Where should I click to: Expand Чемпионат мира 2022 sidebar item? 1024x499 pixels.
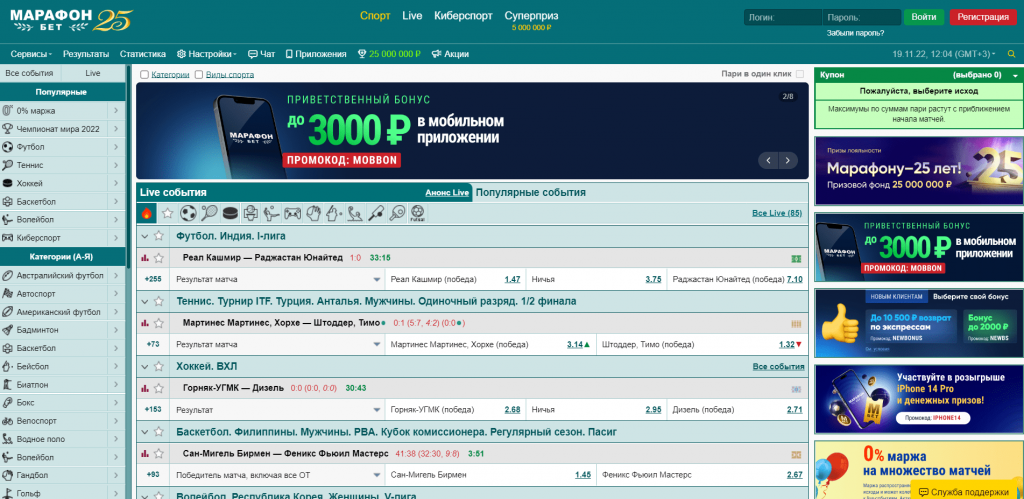coord(62,129)
